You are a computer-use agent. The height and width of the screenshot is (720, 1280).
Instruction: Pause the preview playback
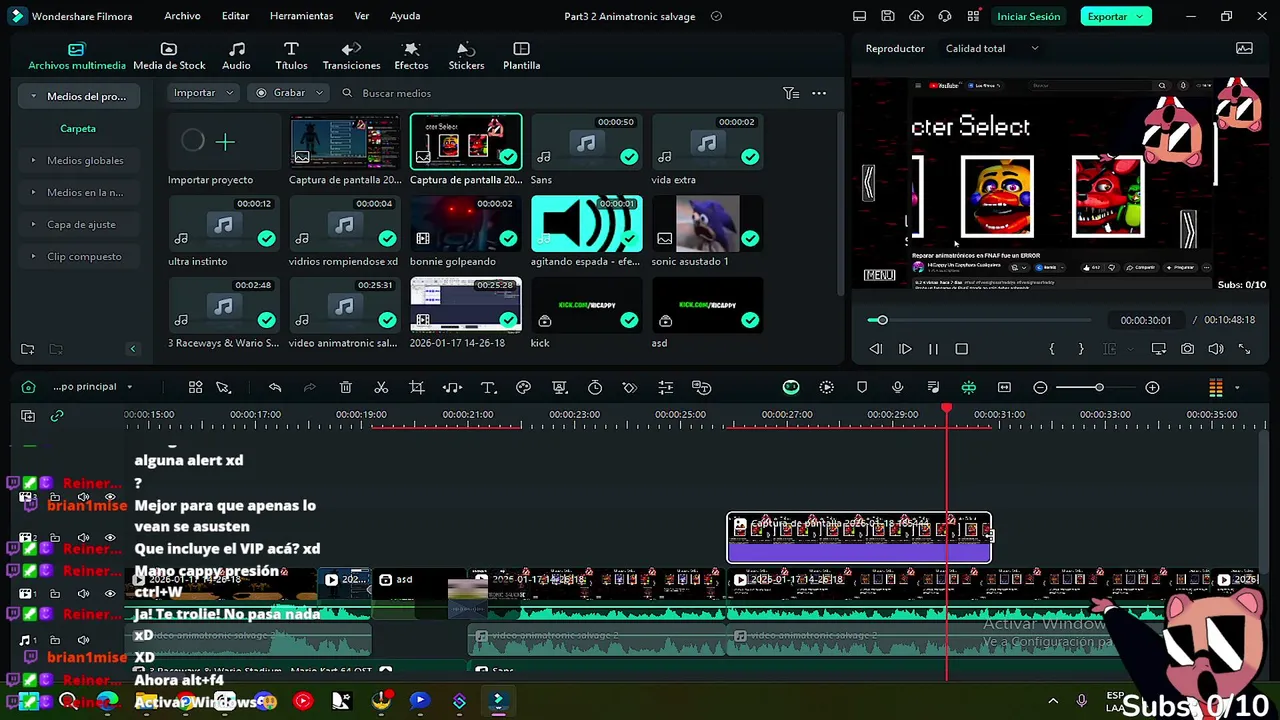[933, 349]
